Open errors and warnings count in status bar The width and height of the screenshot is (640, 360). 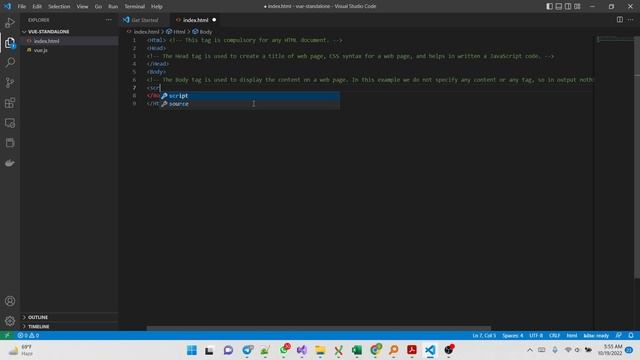[x=28, y=335]
